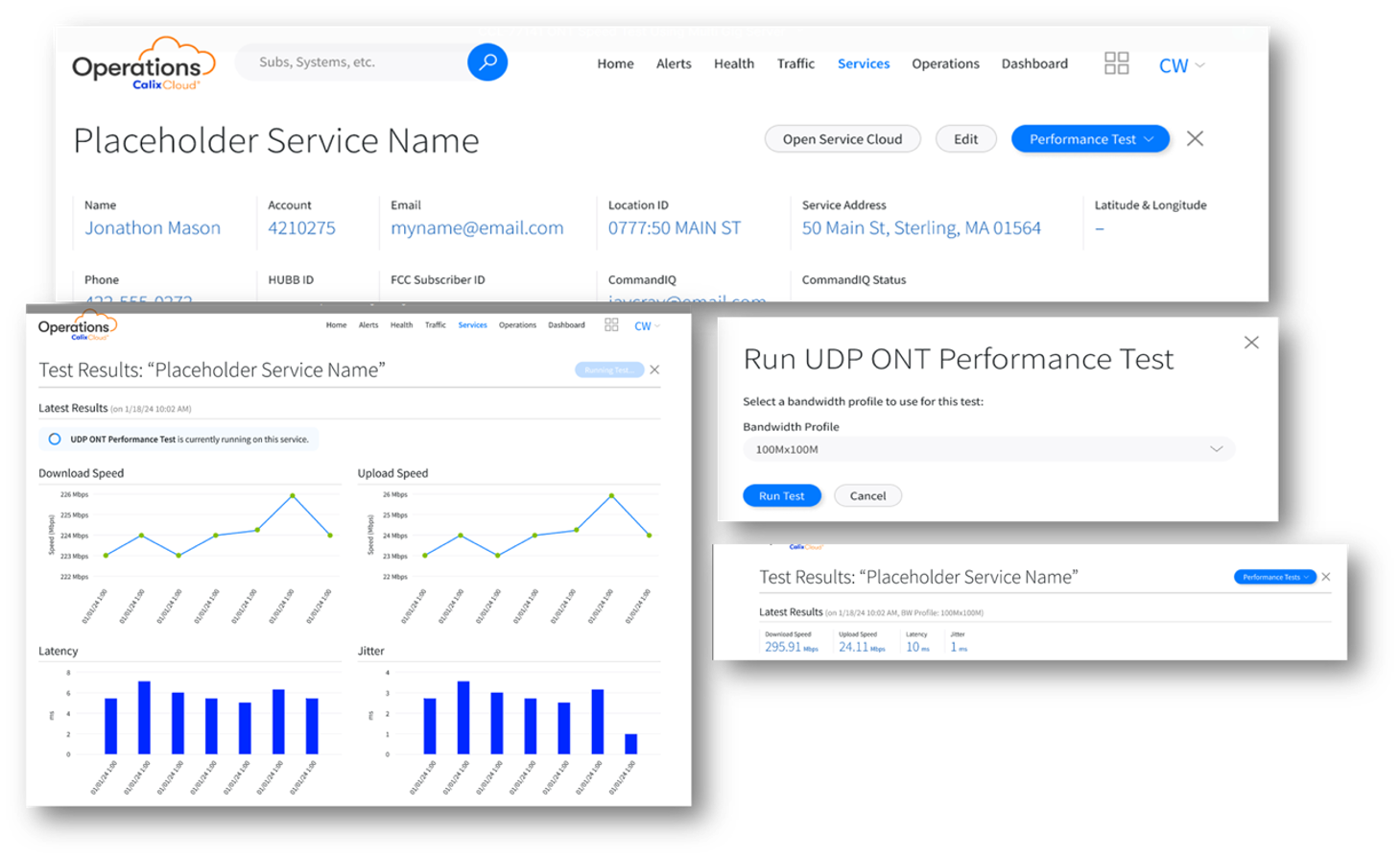Click Home in Test Results window navigation
Image resolution: width=1400 pixels, height=859 pixels.
[336, 325]
